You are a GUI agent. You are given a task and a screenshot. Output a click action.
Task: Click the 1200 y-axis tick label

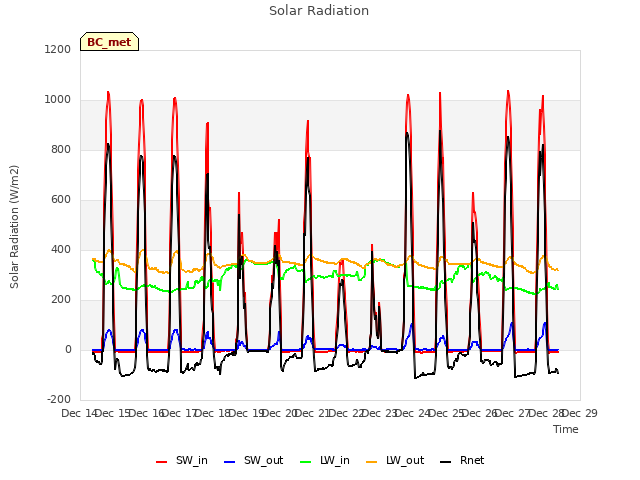(x=58, y=49)
